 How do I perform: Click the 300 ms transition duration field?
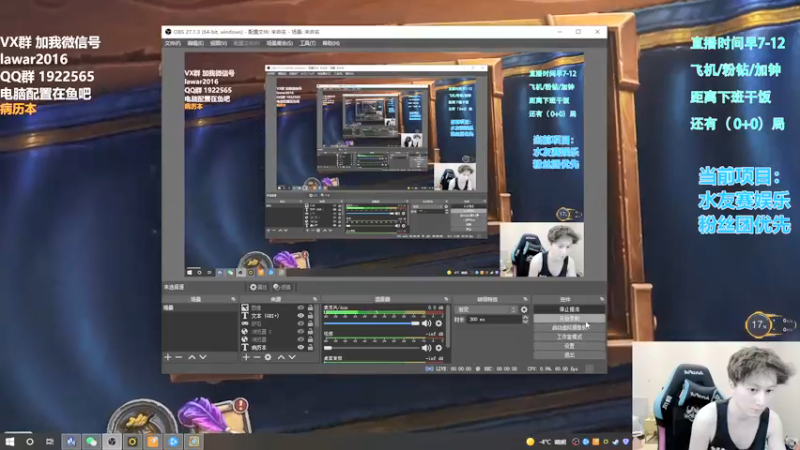pos(493,319)
